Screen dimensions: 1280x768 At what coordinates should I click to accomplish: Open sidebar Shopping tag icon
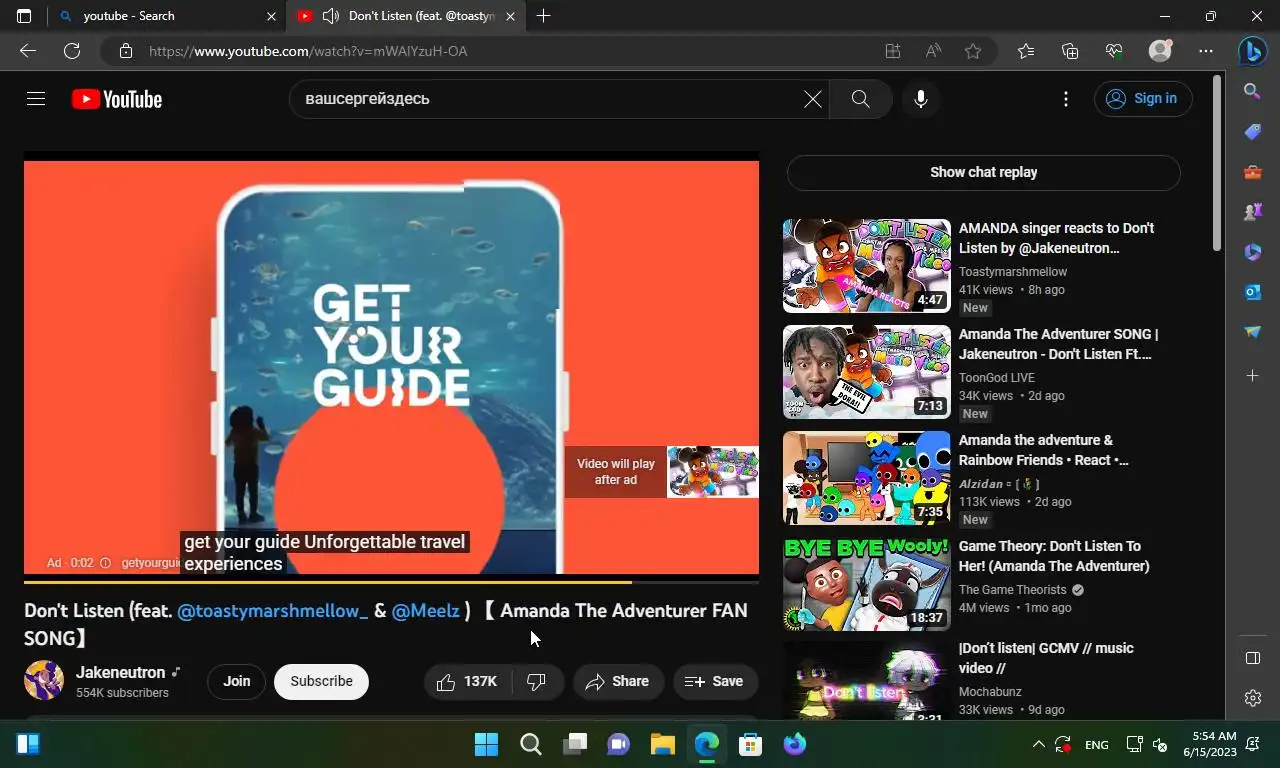1253,132
